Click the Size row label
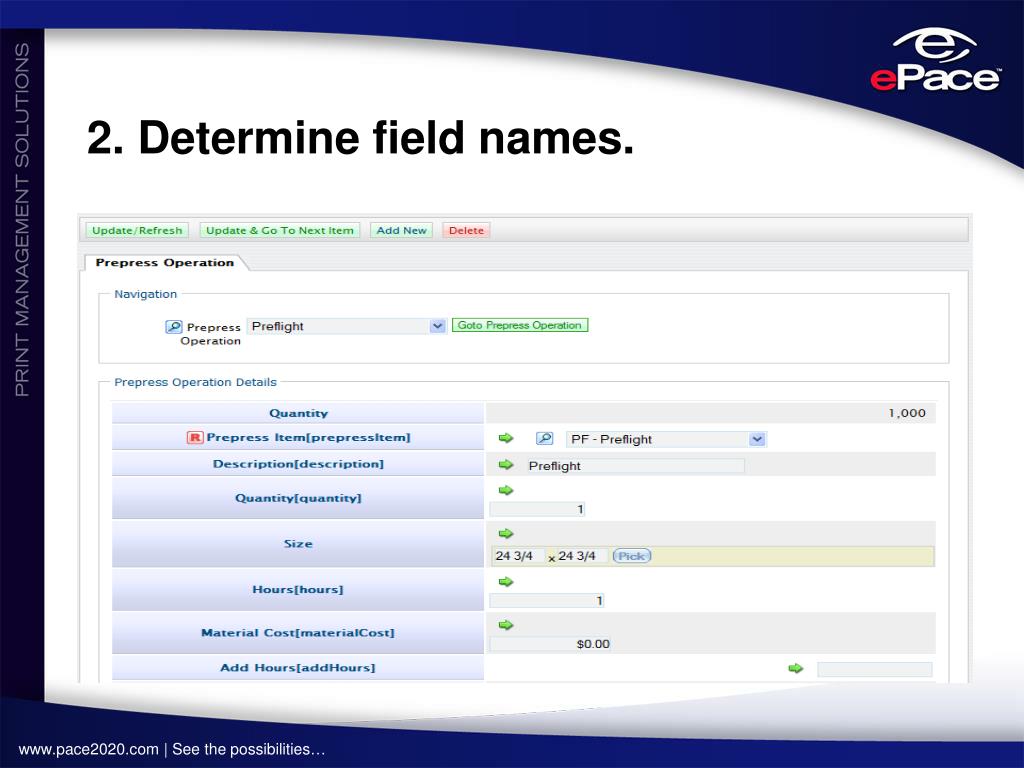The image size is (1024, 768). (x=298, y=544)
